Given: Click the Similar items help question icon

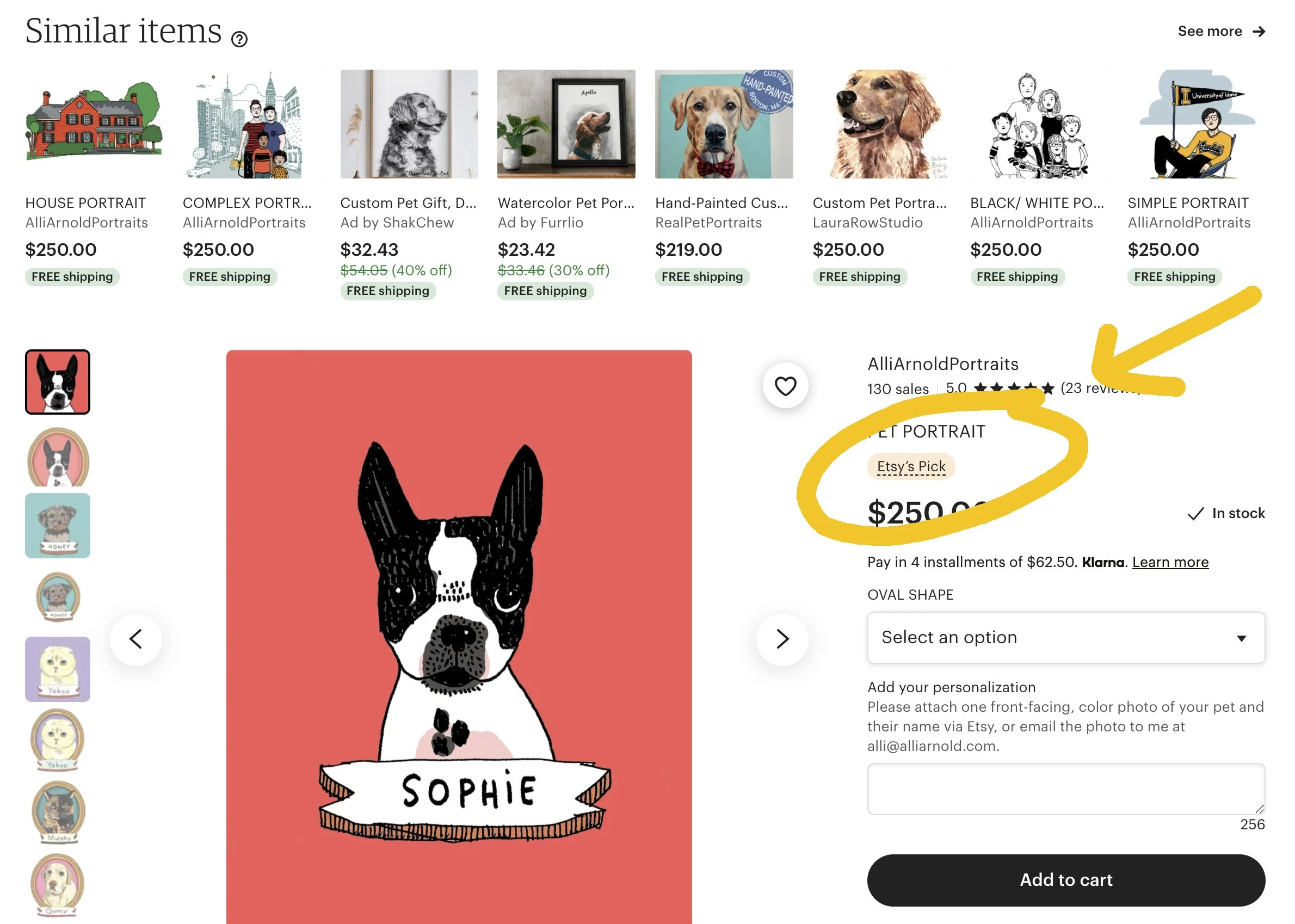Looking at the screenshot, I should tap(239, 39).
